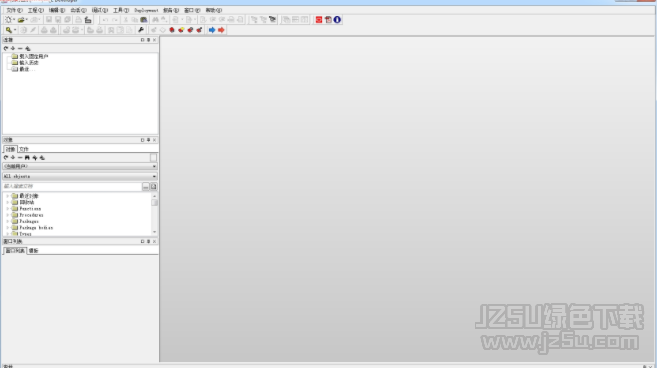Open the Open-folder dropdown arrow
Image resolution: width=657 pixels, height=368 pixels.
[26, 20]
